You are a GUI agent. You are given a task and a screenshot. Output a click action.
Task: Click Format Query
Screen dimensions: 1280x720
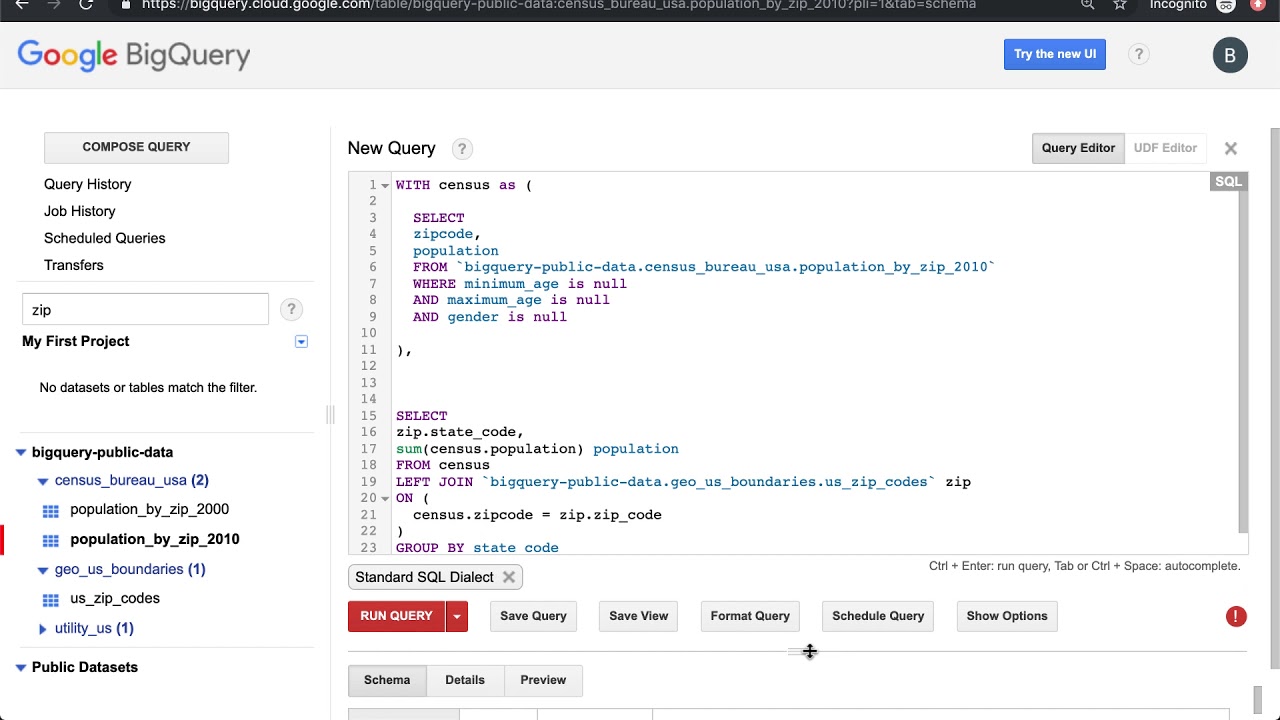click(750, 616)
